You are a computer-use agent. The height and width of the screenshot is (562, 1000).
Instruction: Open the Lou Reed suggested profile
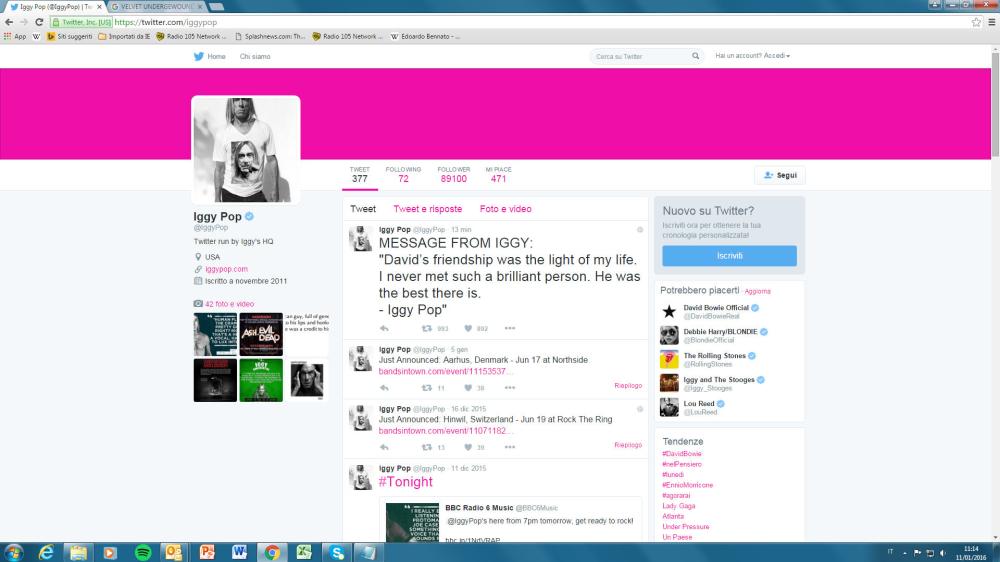click(698, 403)
